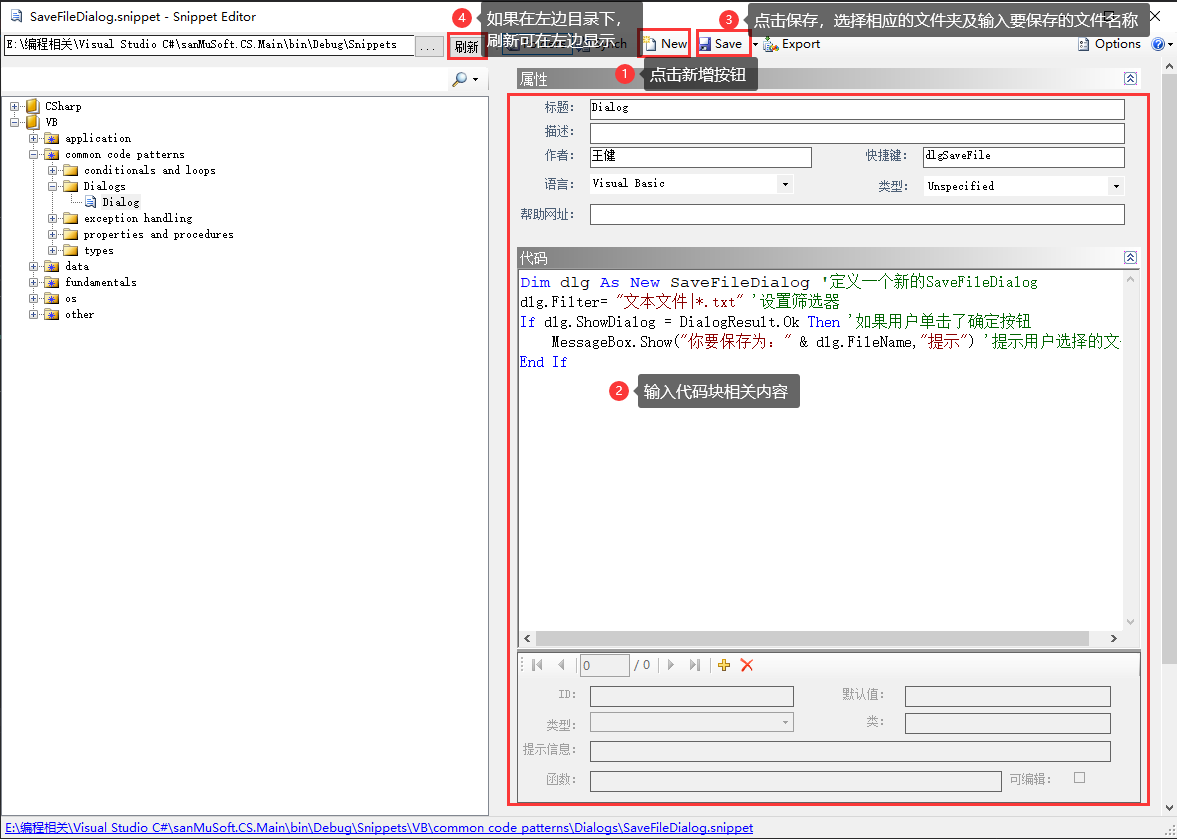Image resolution: width=1177 pixels, height=839 pixels.
Task: Select the conditionals and loops tree item
Action: pos(149,170)
